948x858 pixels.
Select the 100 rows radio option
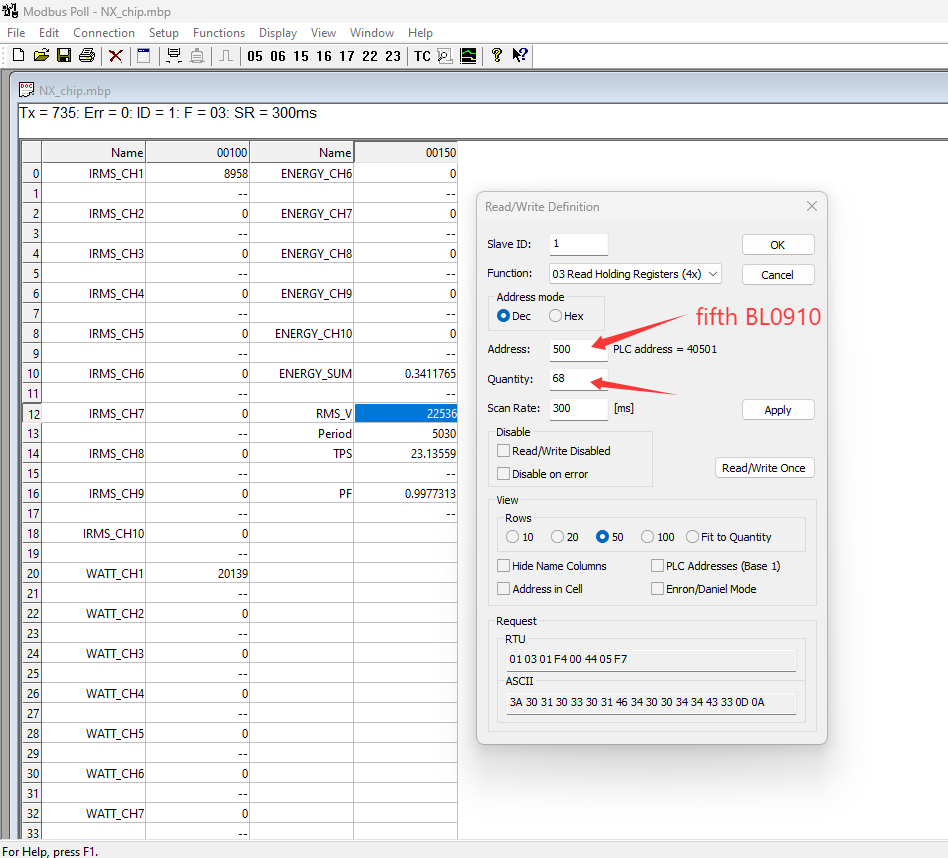[648, 537]
